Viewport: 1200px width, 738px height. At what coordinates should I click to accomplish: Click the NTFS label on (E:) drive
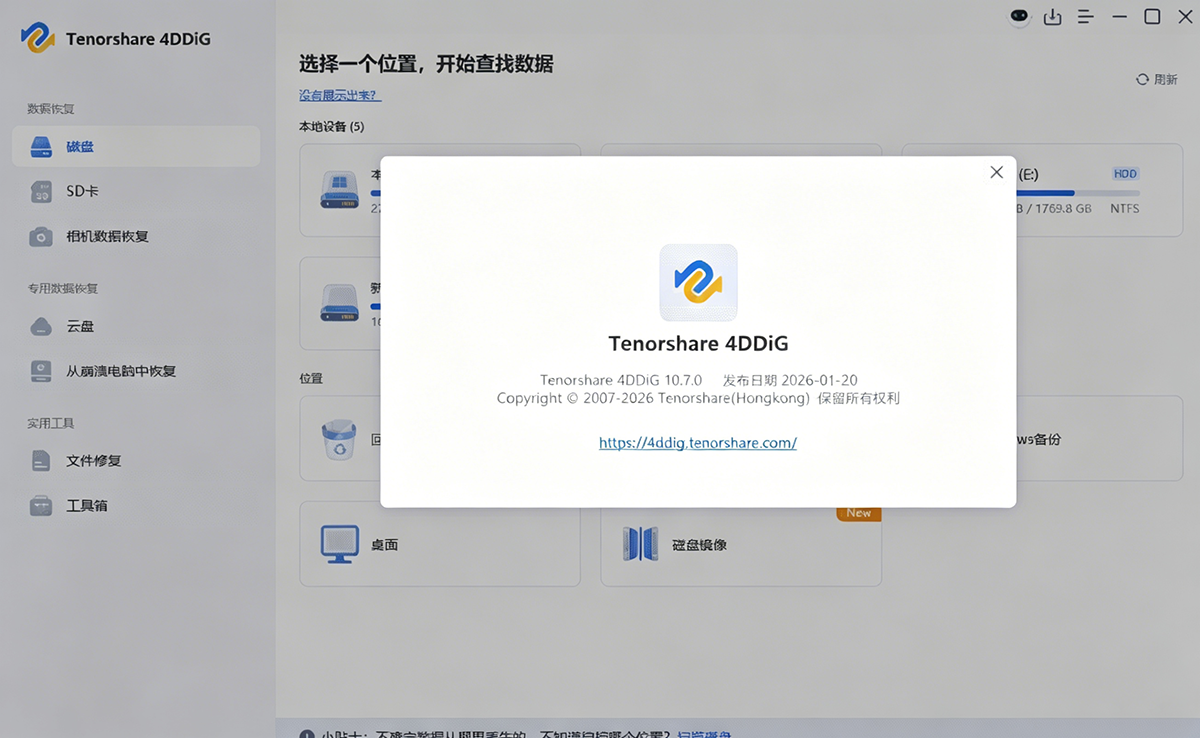1124,209
